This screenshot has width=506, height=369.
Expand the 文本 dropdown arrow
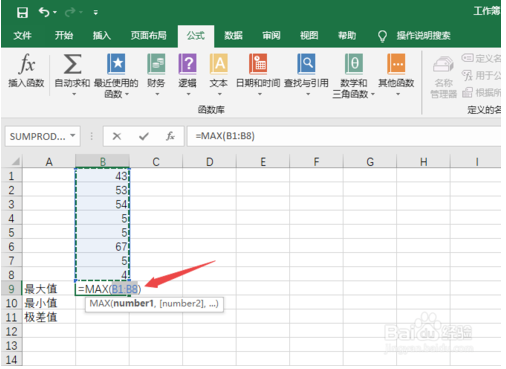point(220,94)
